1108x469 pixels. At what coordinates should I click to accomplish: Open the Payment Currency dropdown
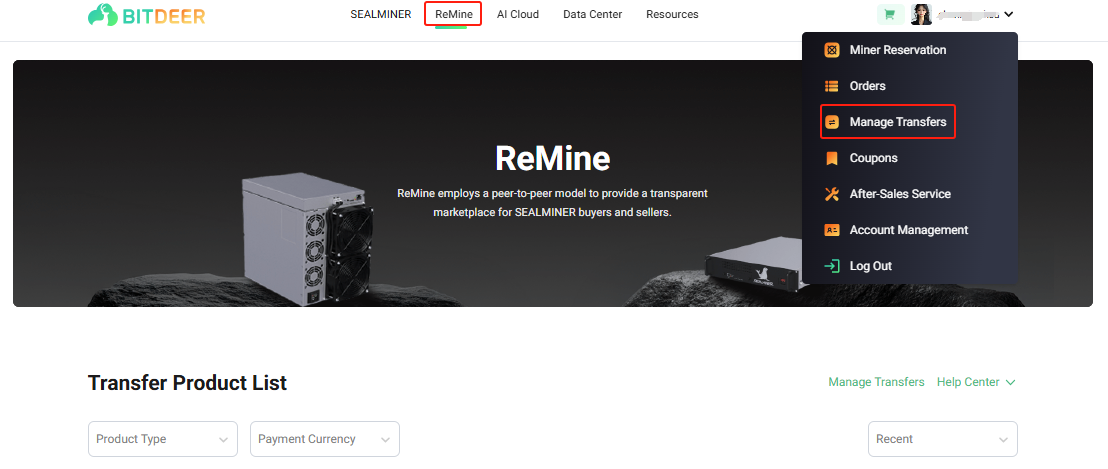point(325,439)
